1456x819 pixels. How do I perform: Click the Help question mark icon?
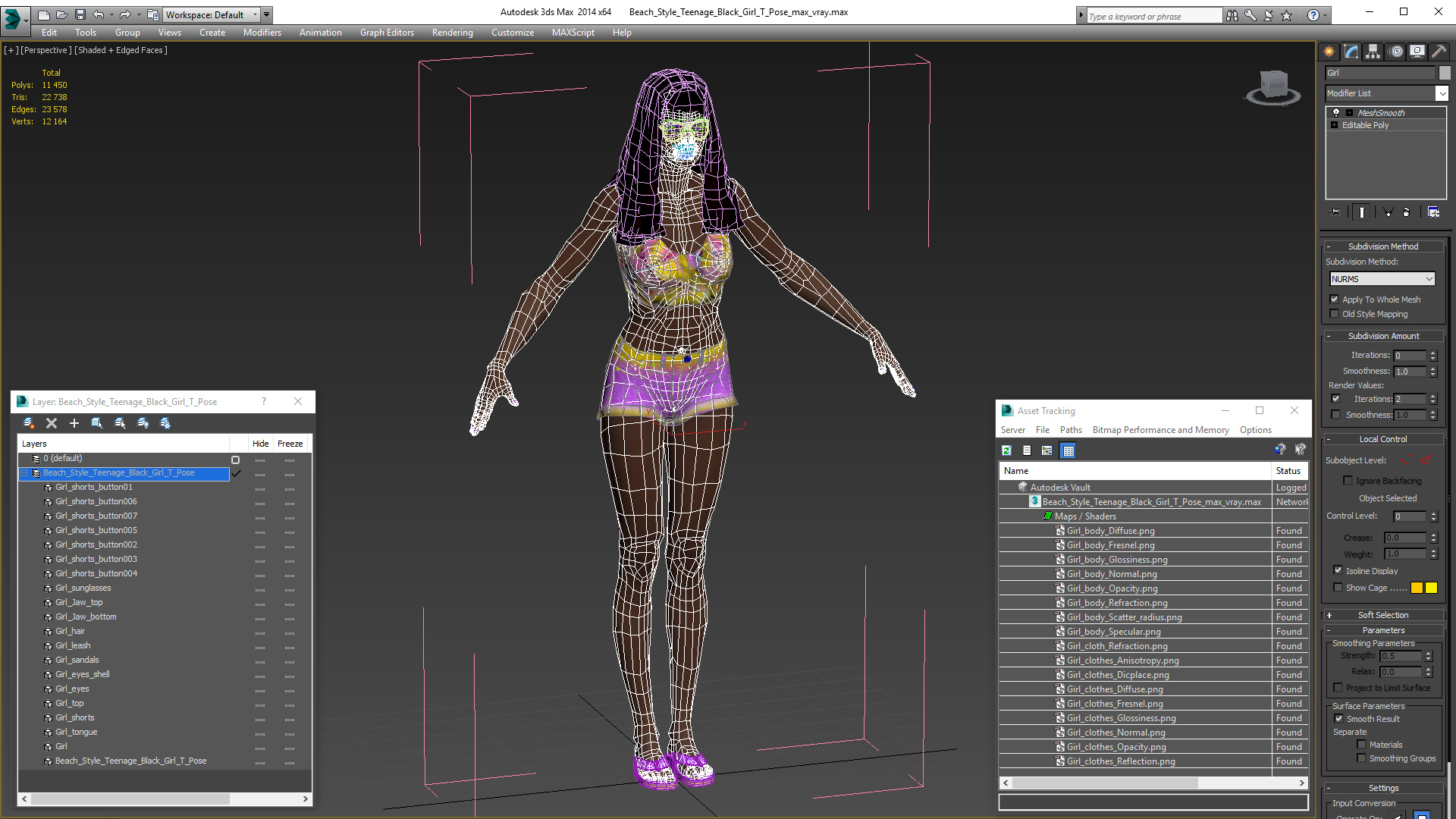click(1313, 15)
